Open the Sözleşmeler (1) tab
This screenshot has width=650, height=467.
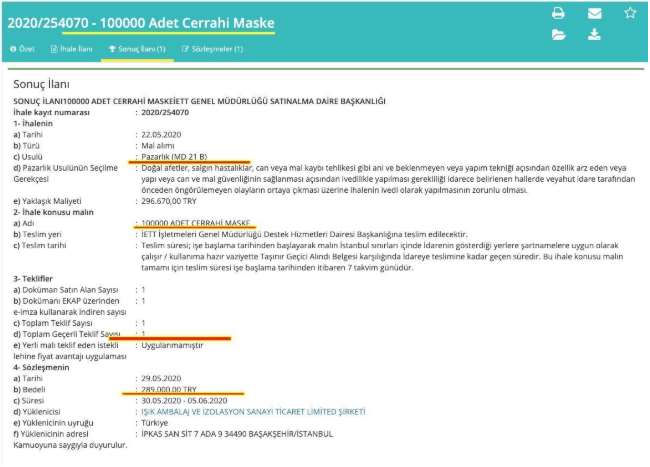pyautogui.click(x=217, y=48)
